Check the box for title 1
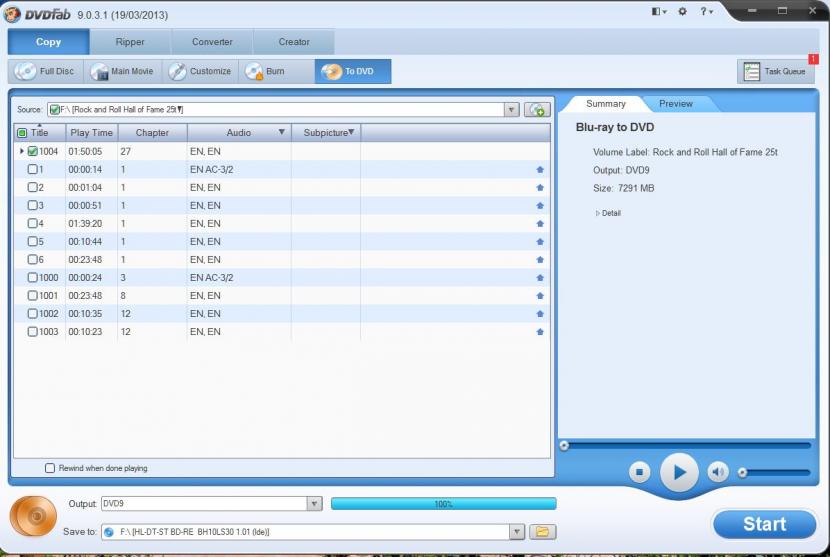Screen dimensions: 830x557 coord(32,169)
